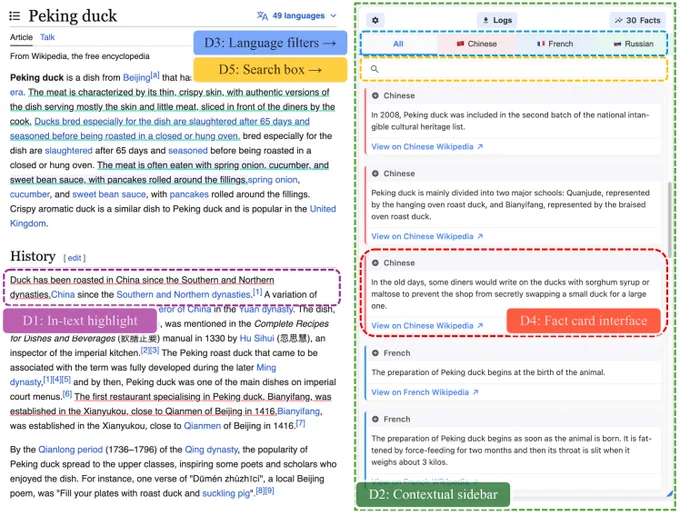Viewport: 680px width, 515px height.
Task: Click the sidebar search input box
Action: tap(514, 69)
